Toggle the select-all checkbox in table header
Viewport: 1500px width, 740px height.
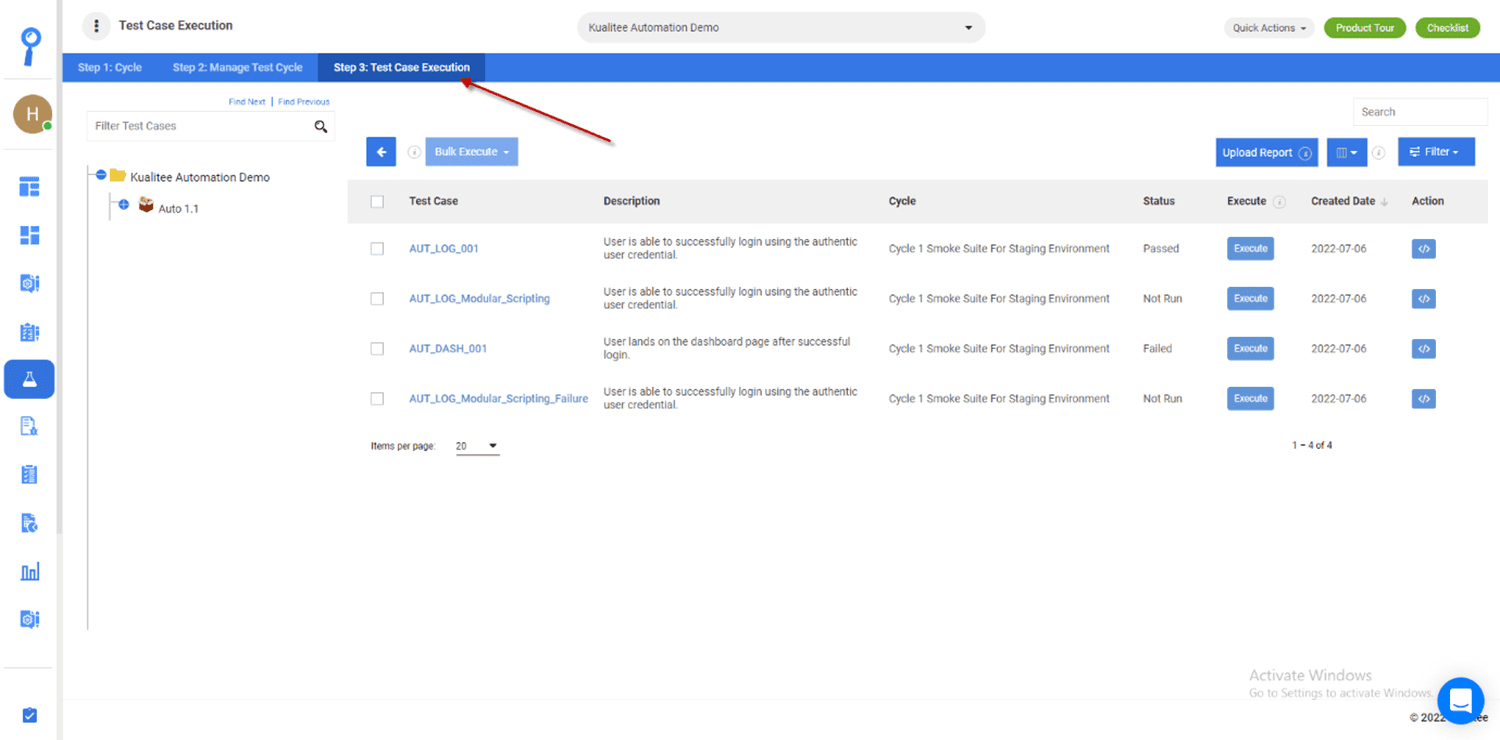(x=377, y=202)
